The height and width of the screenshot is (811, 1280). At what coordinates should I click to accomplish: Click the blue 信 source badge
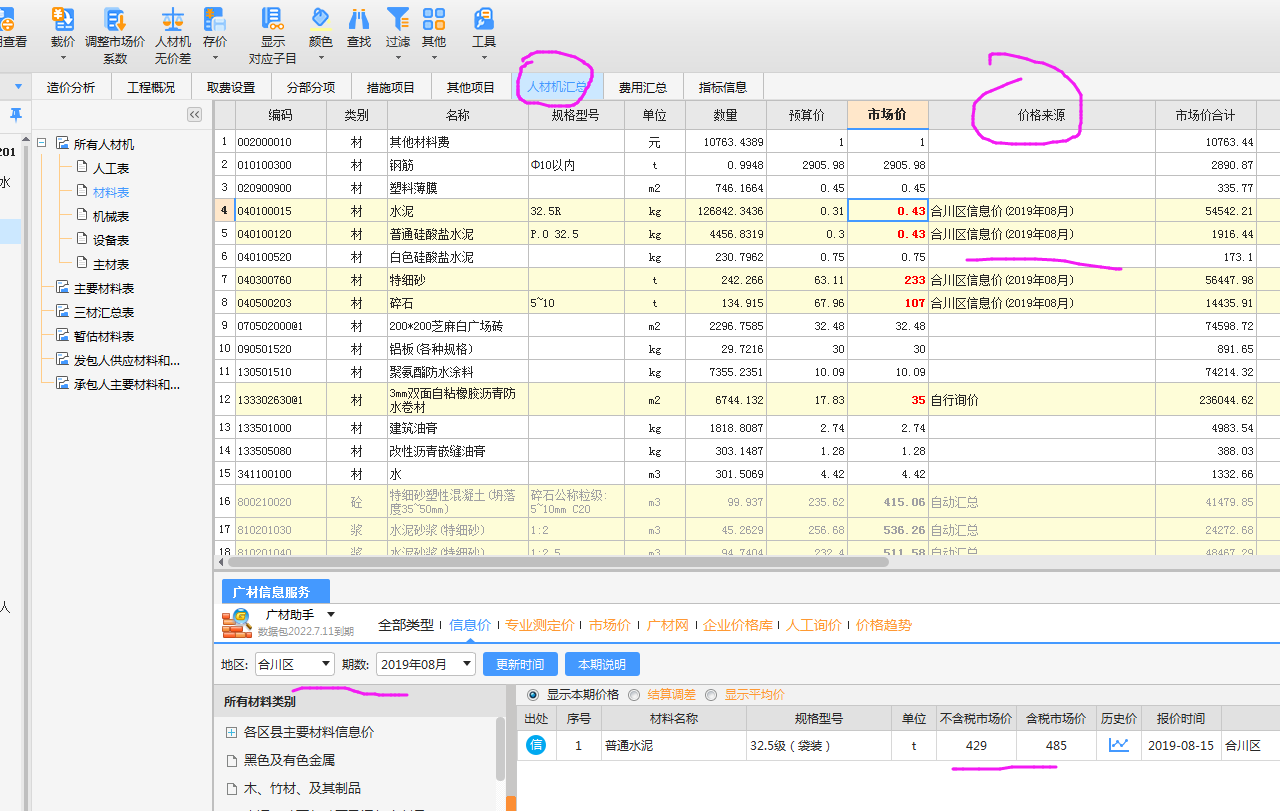click(x=536, y=745)
